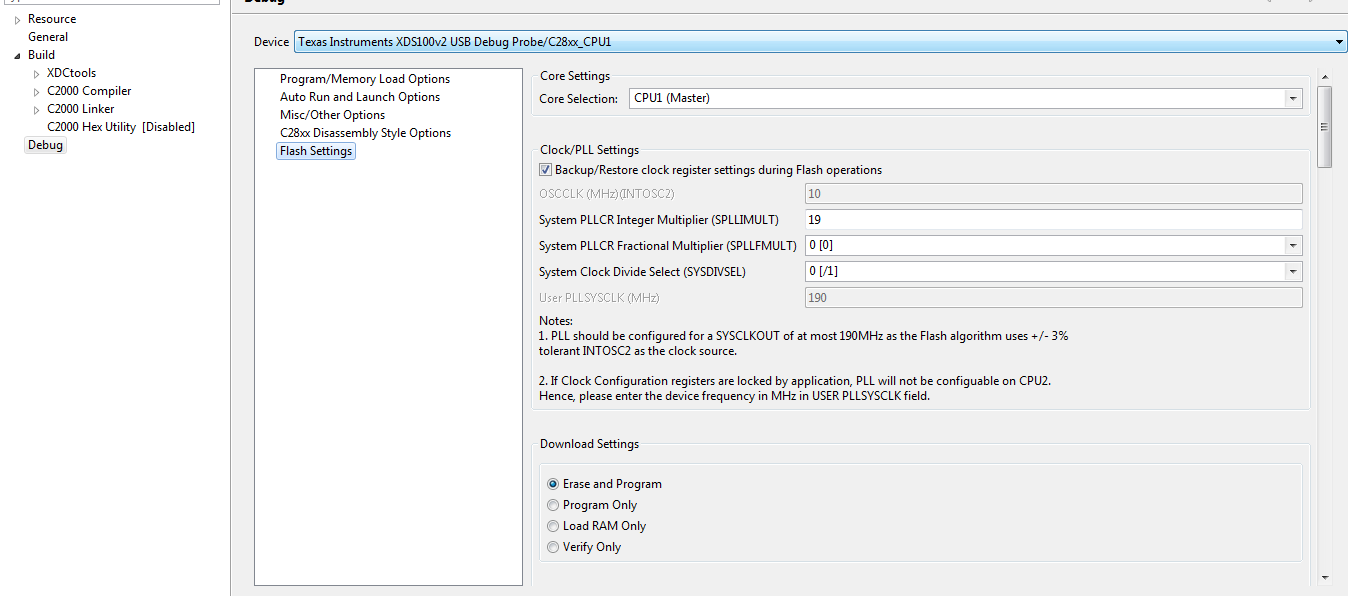This screenshot has width=1348, height=596.
Task: Open Auto Run and Launch Options
Action: [x=359, y=97]
